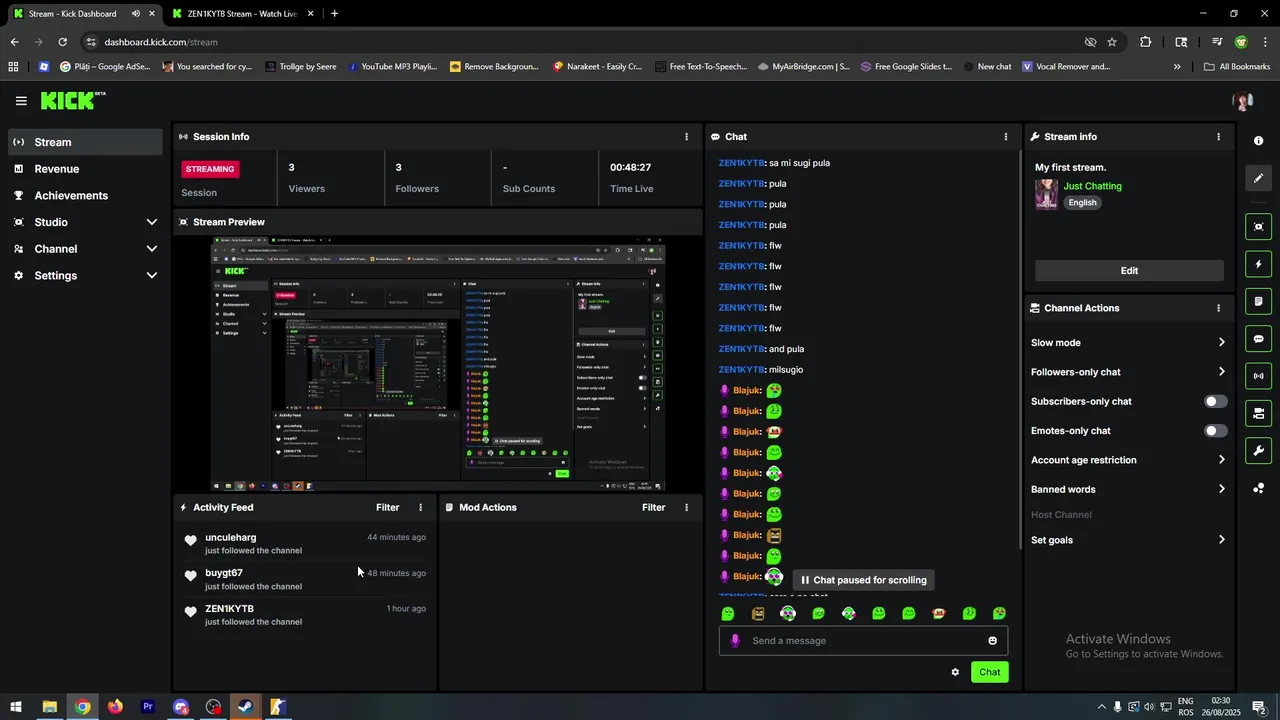Open Chat panel three-dot menu

coord(1006,137)
